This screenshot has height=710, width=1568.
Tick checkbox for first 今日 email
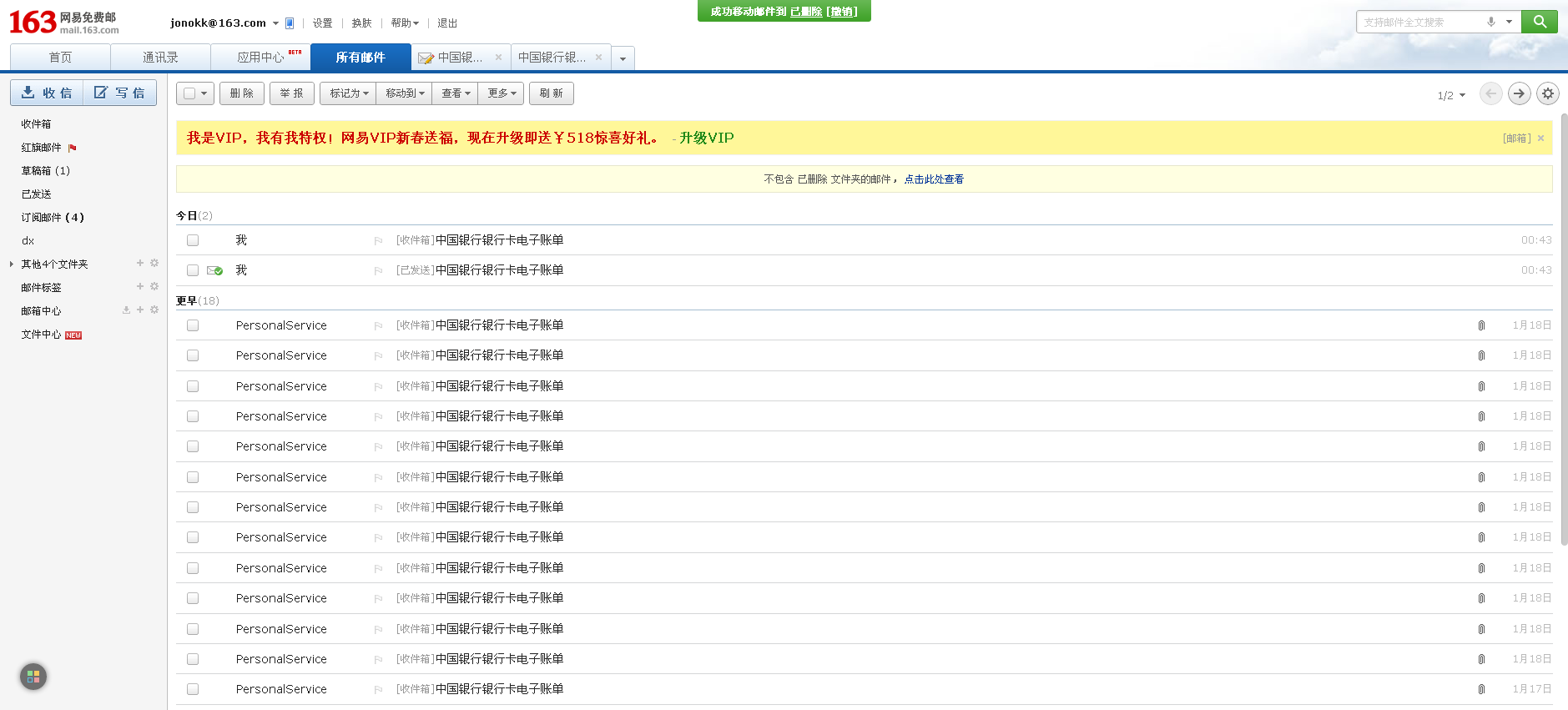tap(193, 240)
